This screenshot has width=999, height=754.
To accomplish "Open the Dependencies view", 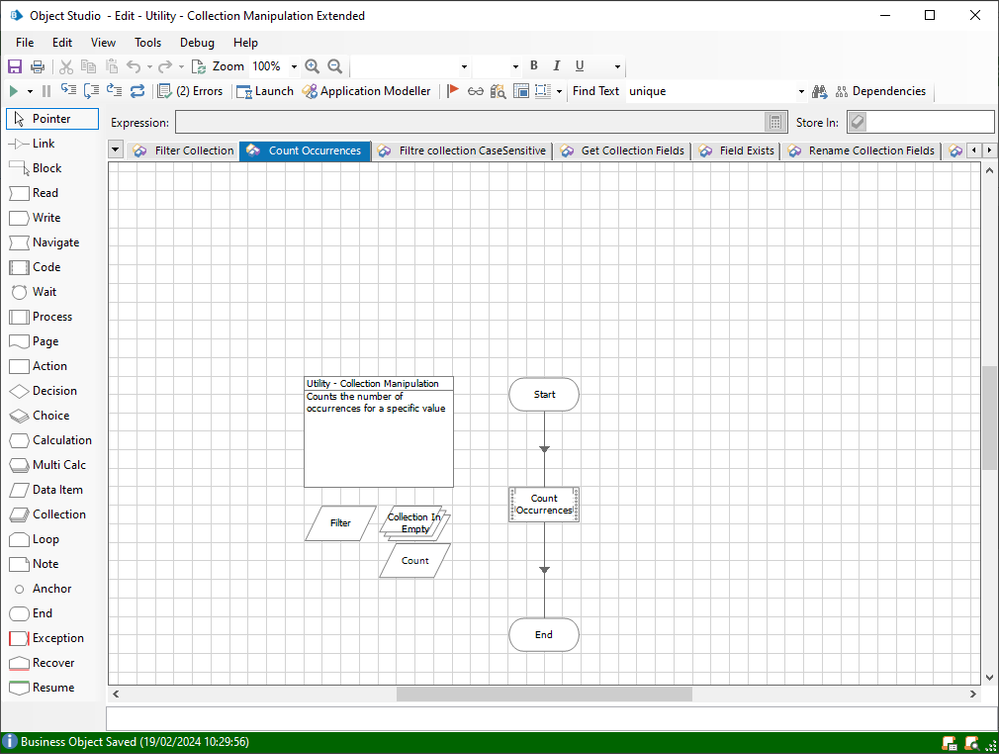I will pyautogui.click(x=880, y=92).
